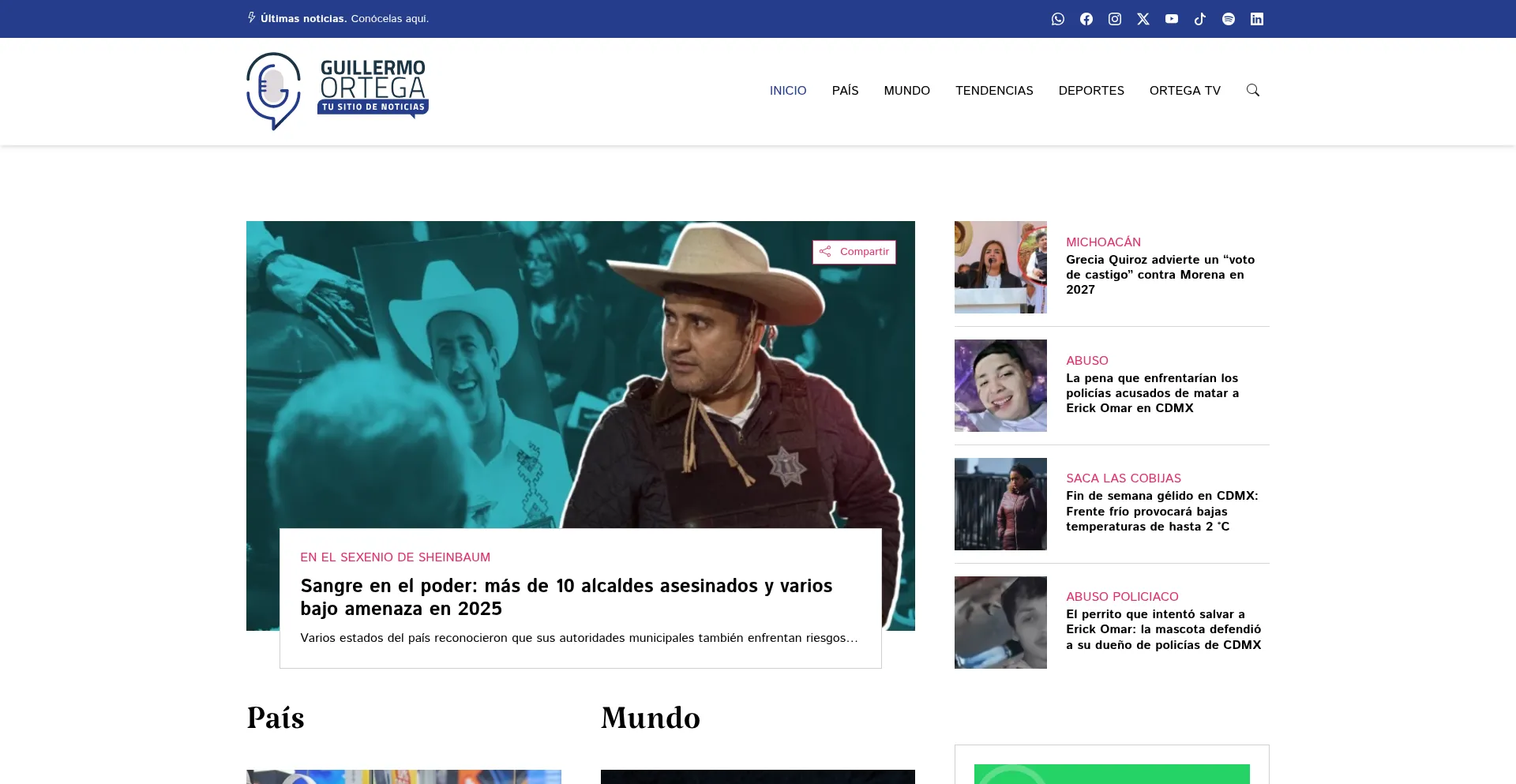Click the TikTok icon

tap(1200, 19)
